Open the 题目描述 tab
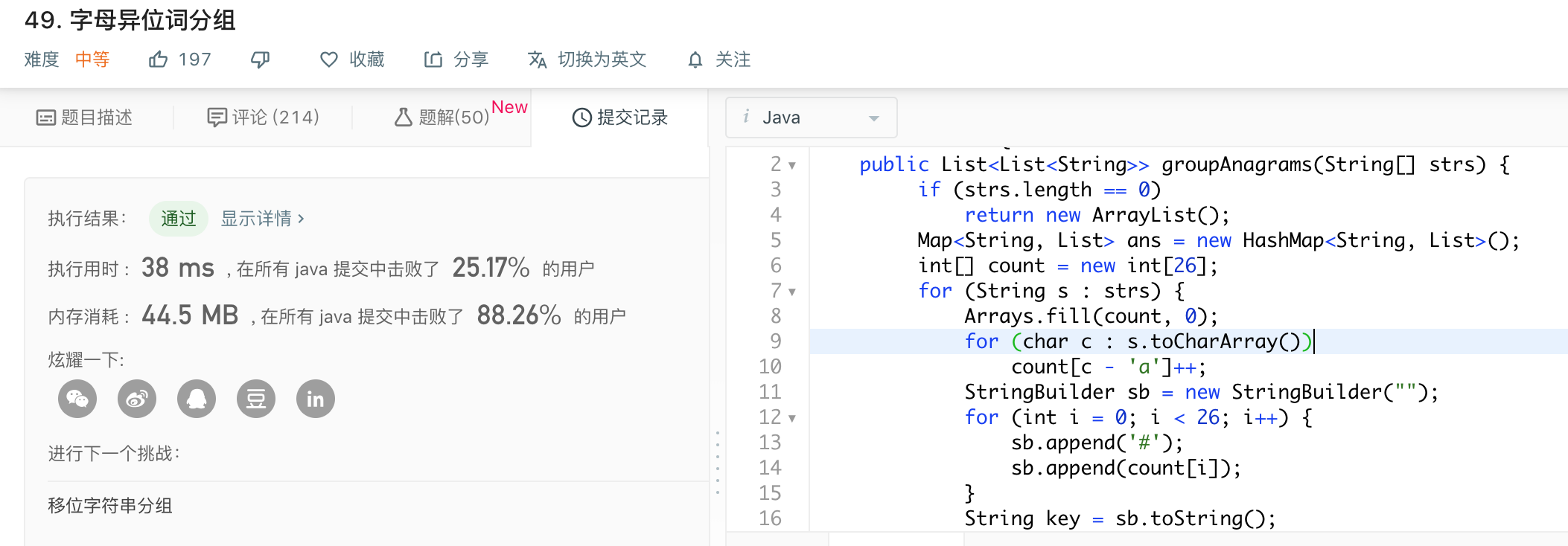Screen dimensions: 1568x546 click(x=84, y=118)
